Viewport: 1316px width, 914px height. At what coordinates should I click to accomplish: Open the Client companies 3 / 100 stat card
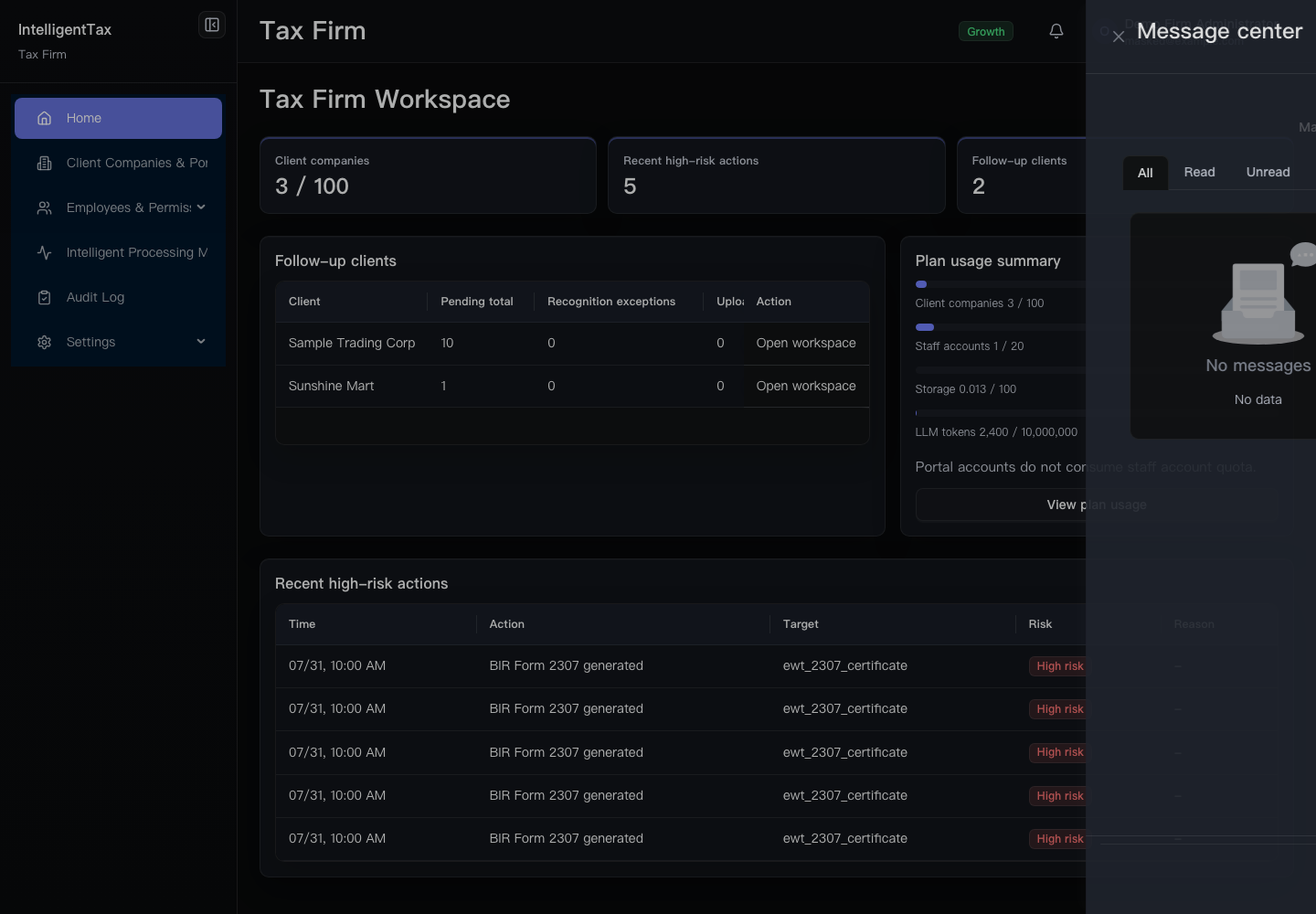click(x=428, y=175)
